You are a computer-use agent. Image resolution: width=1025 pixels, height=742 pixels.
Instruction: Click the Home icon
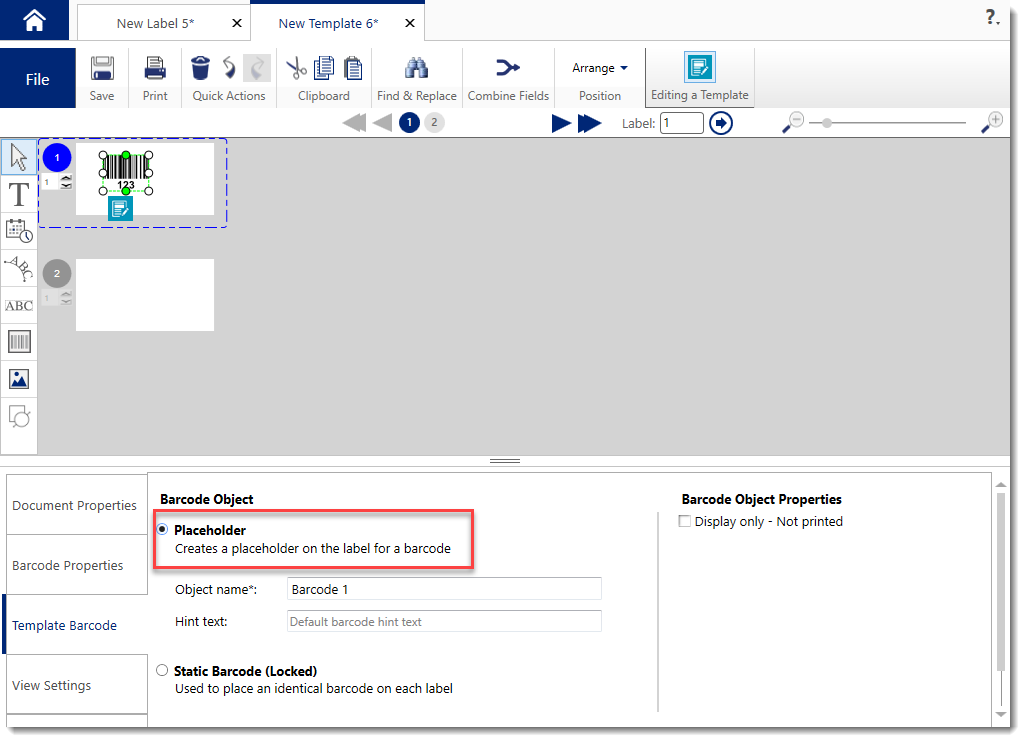pyautogui.click(x=34, y=20)
